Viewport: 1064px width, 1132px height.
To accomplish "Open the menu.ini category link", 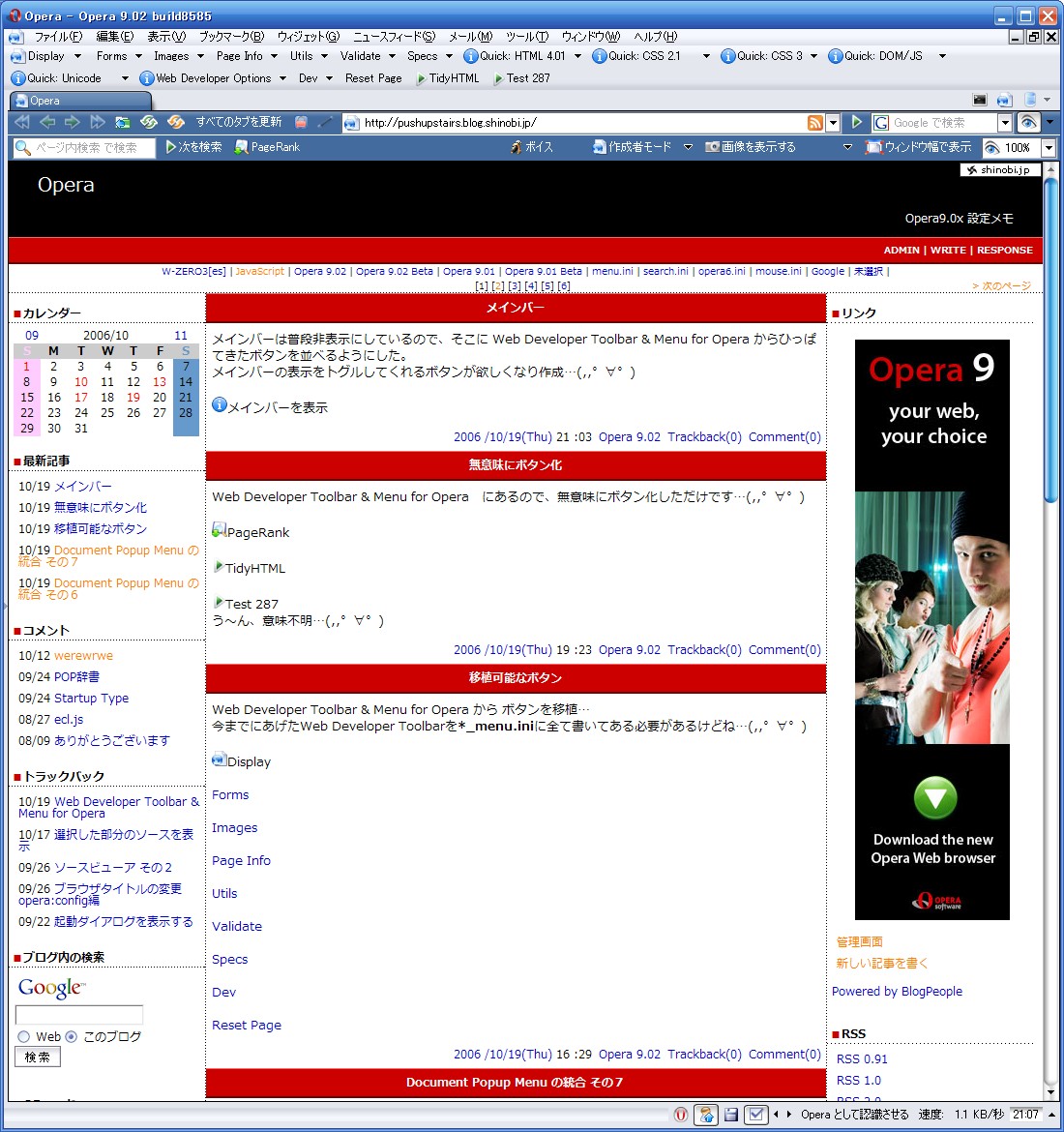I will 612,272.
